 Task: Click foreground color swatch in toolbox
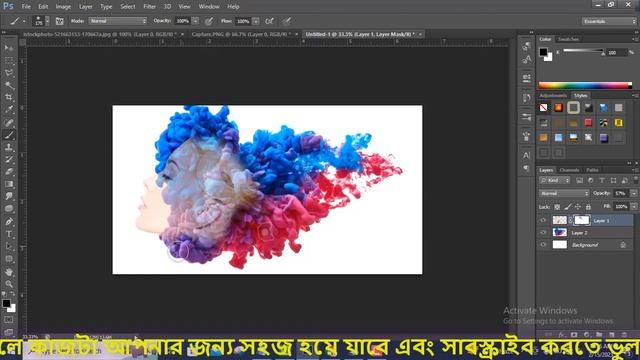6,303
